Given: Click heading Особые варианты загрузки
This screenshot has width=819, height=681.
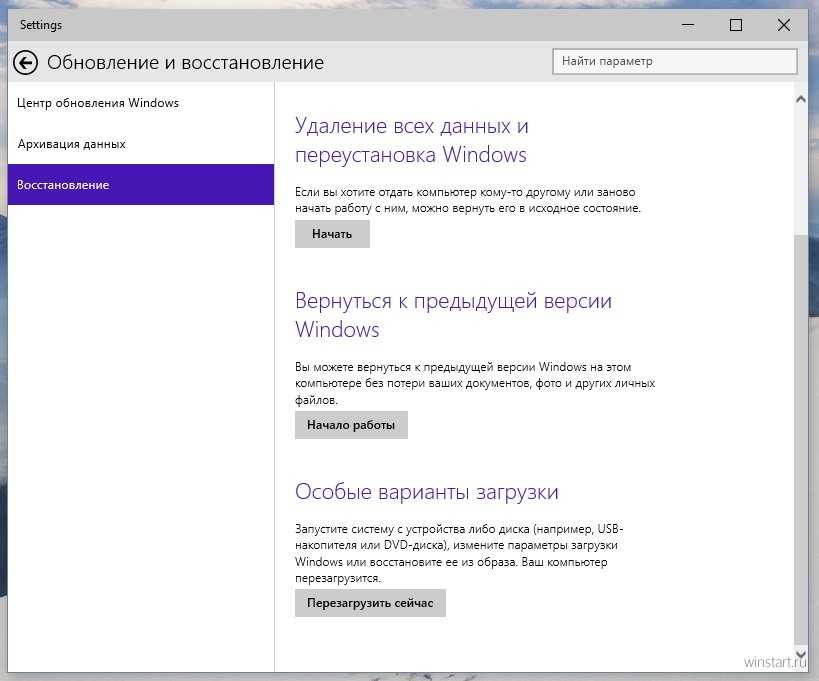Looking at the screenshot, I should click(427, 492).
